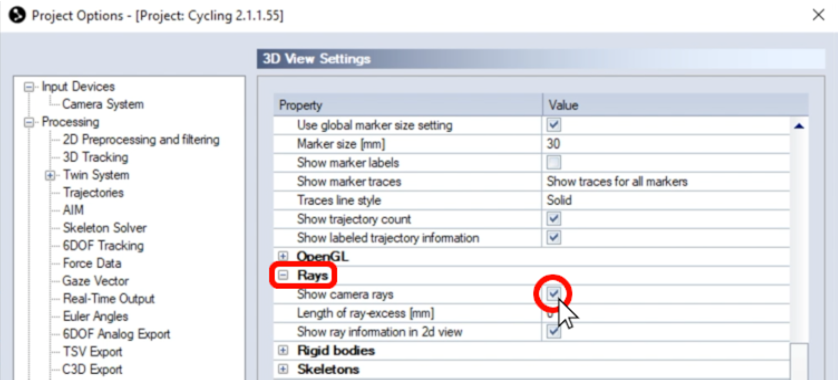Select Input Devices tree label
Viewport: 838px width, 381px height.
pyautogui.click(x=78, y=87)
